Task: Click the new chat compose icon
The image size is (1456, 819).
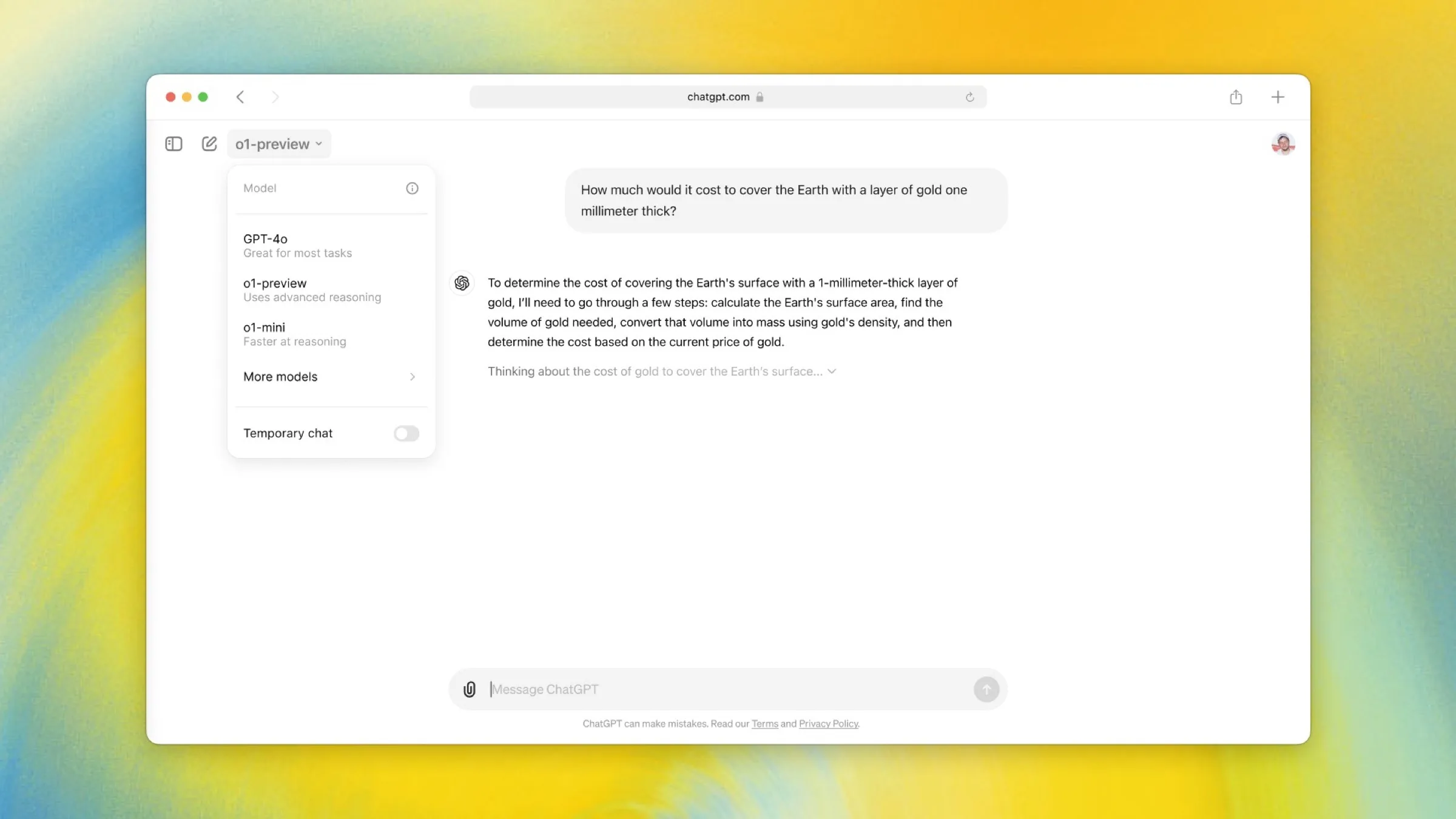Action: (x=209, y=143)
